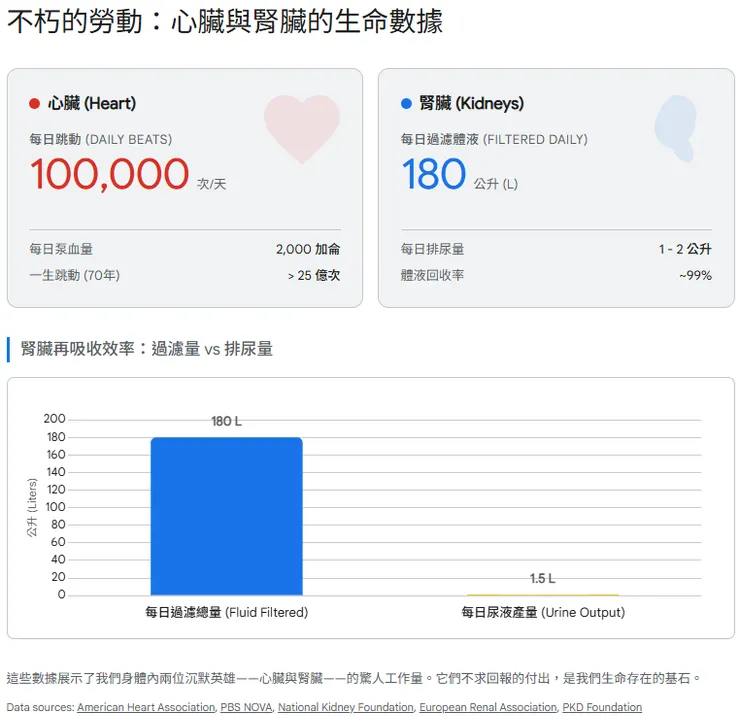The height and width of the screenshot is (716, 740).
Task: Open the American Heart Association source link
Action: [146, 707]
